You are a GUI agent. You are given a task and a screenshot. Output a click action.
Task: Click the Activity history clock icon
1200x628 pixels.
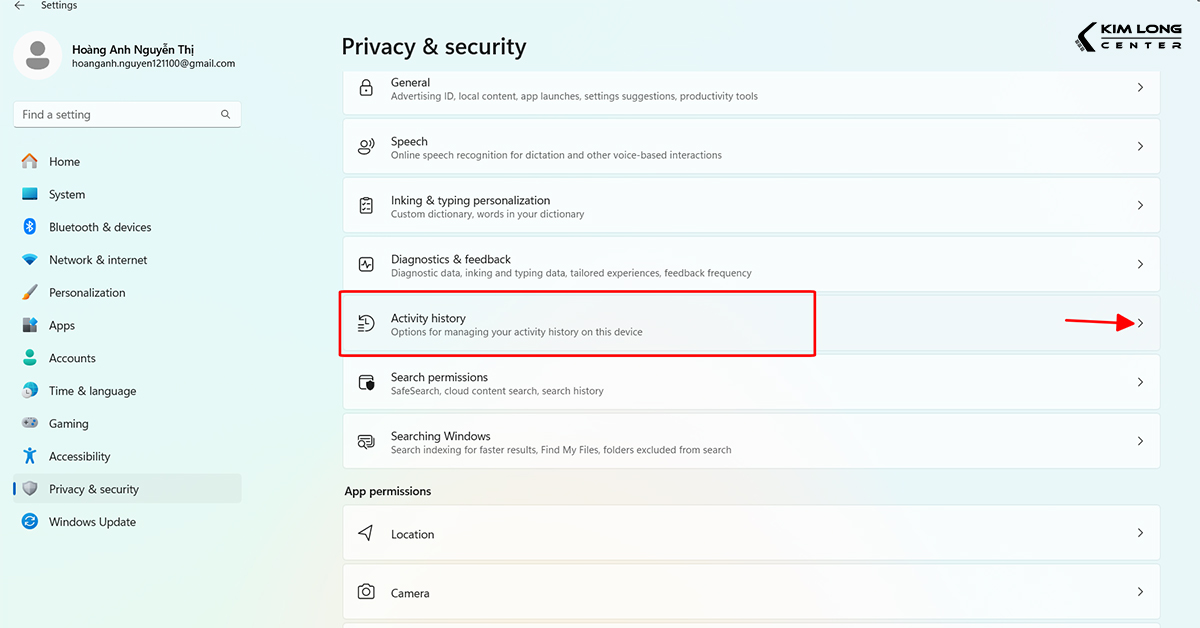pos(366,324)
